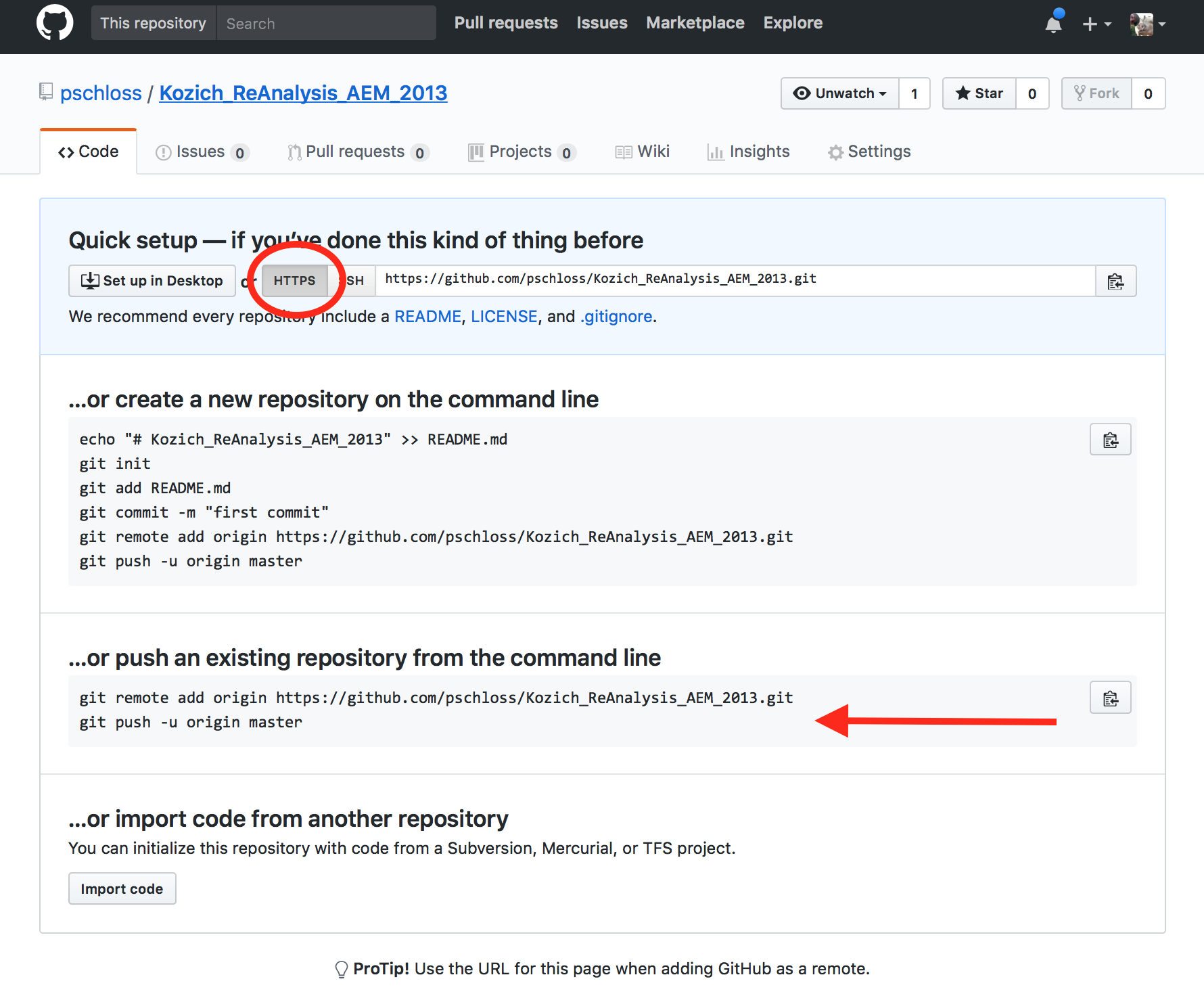Switch to the Insights tab
This screenshot has width=1204, height=996.
(748, 152)
